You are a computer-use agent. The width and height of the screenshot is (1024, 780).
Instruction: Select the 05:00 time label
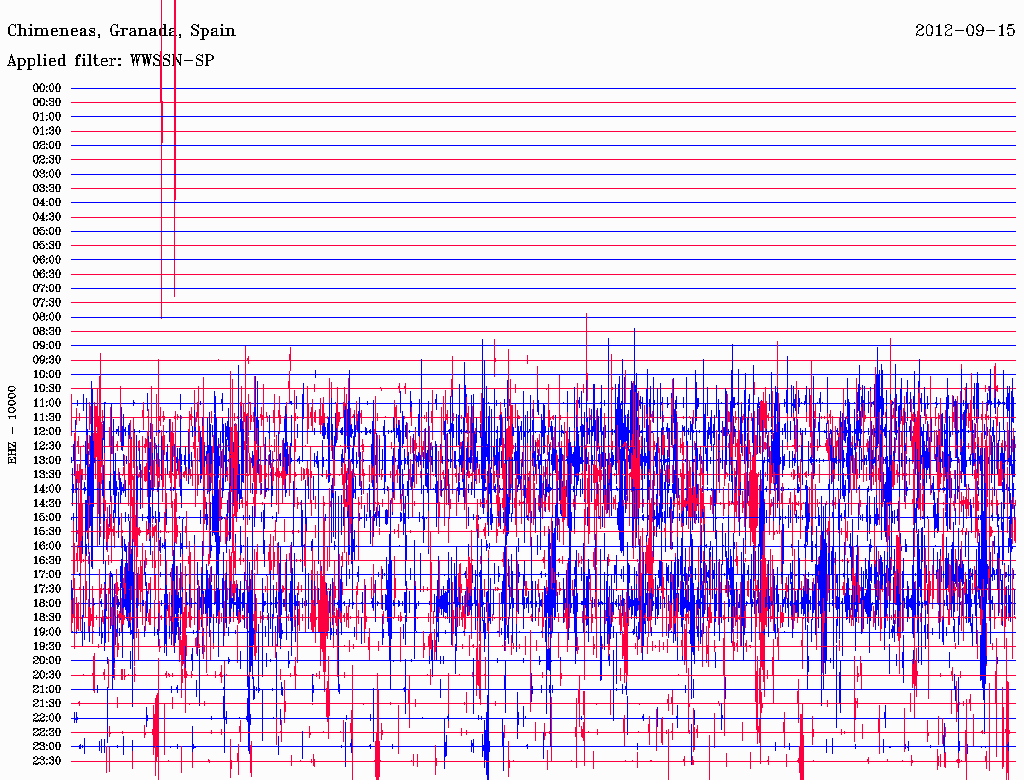point(47,231)
